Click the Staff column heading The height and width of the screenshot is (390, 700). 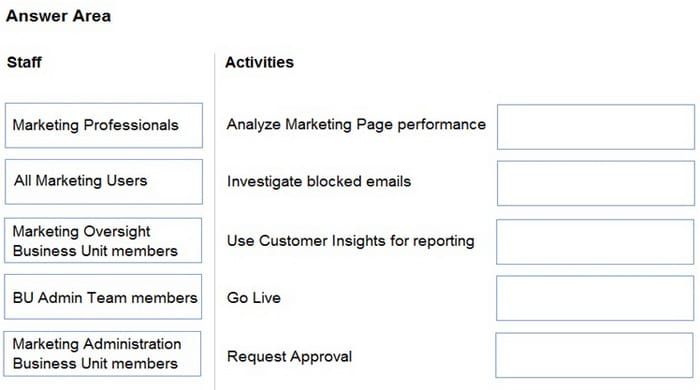point(24,62)
